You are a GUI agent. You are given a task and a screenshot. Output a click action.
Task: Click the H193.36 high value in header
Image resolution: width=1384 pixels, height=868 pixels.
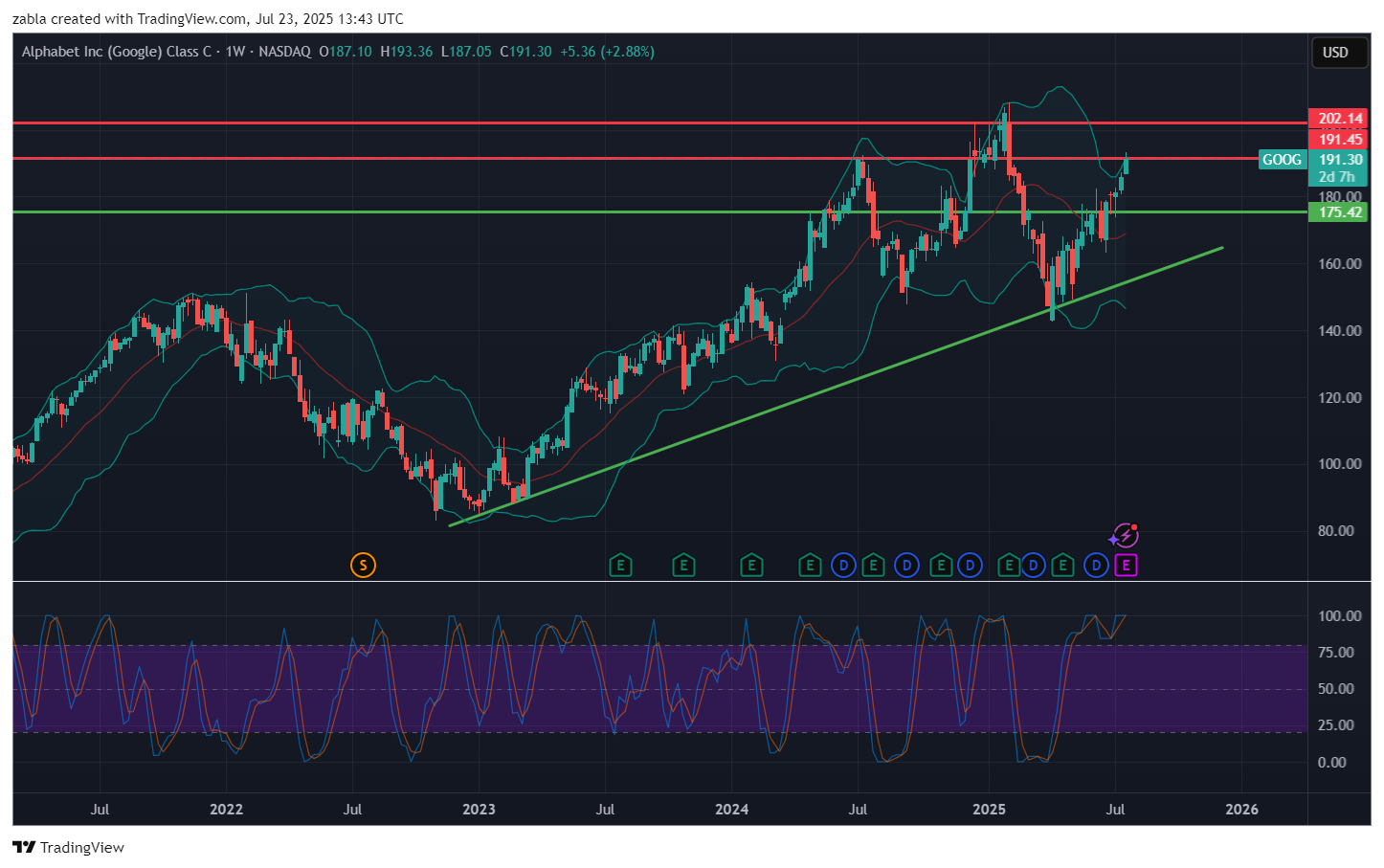pos(407,52)
